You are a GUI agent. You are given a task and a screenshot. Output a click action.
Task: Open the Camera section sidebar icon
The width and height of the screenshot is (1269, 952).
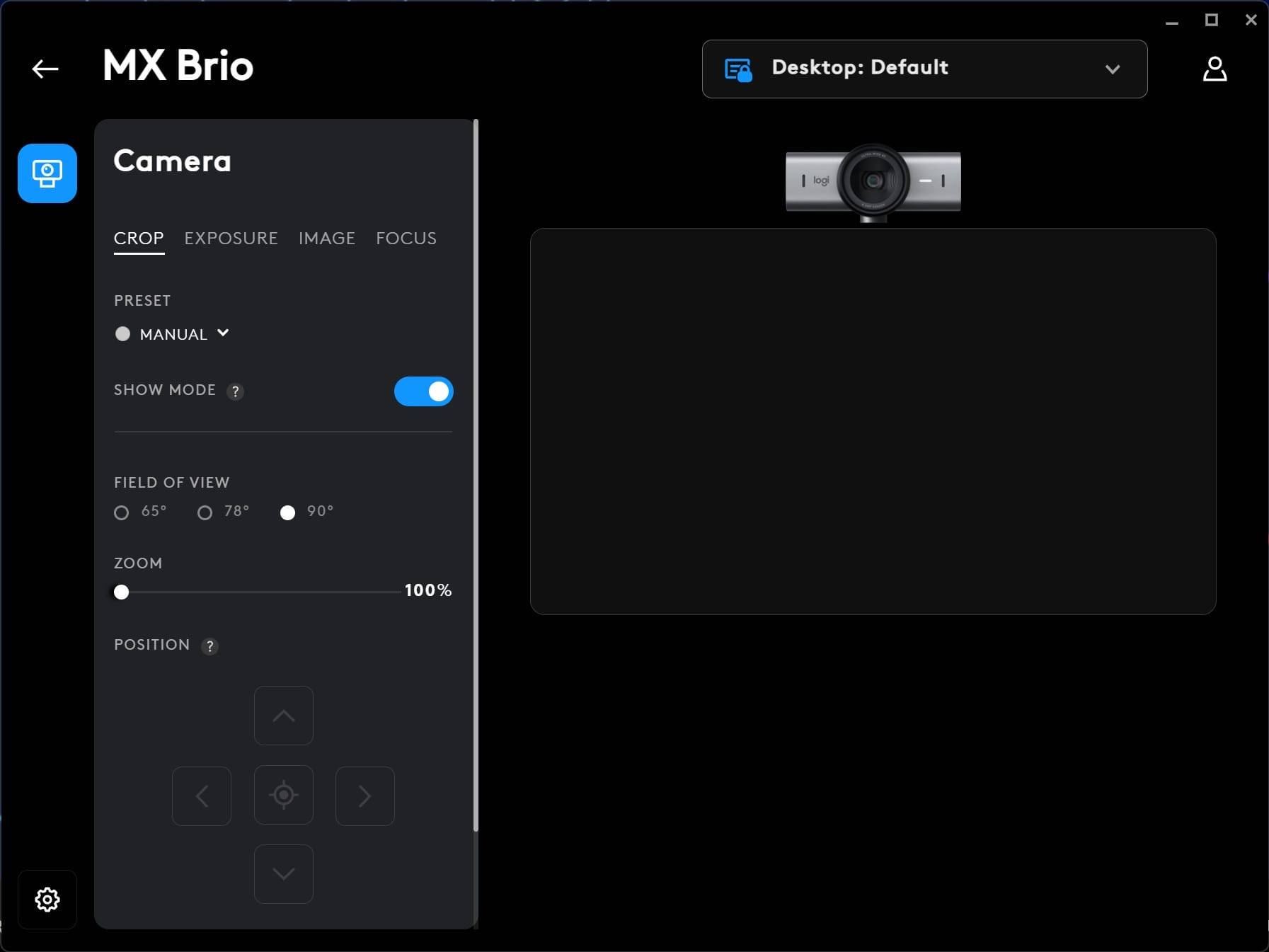click(47, 173)
